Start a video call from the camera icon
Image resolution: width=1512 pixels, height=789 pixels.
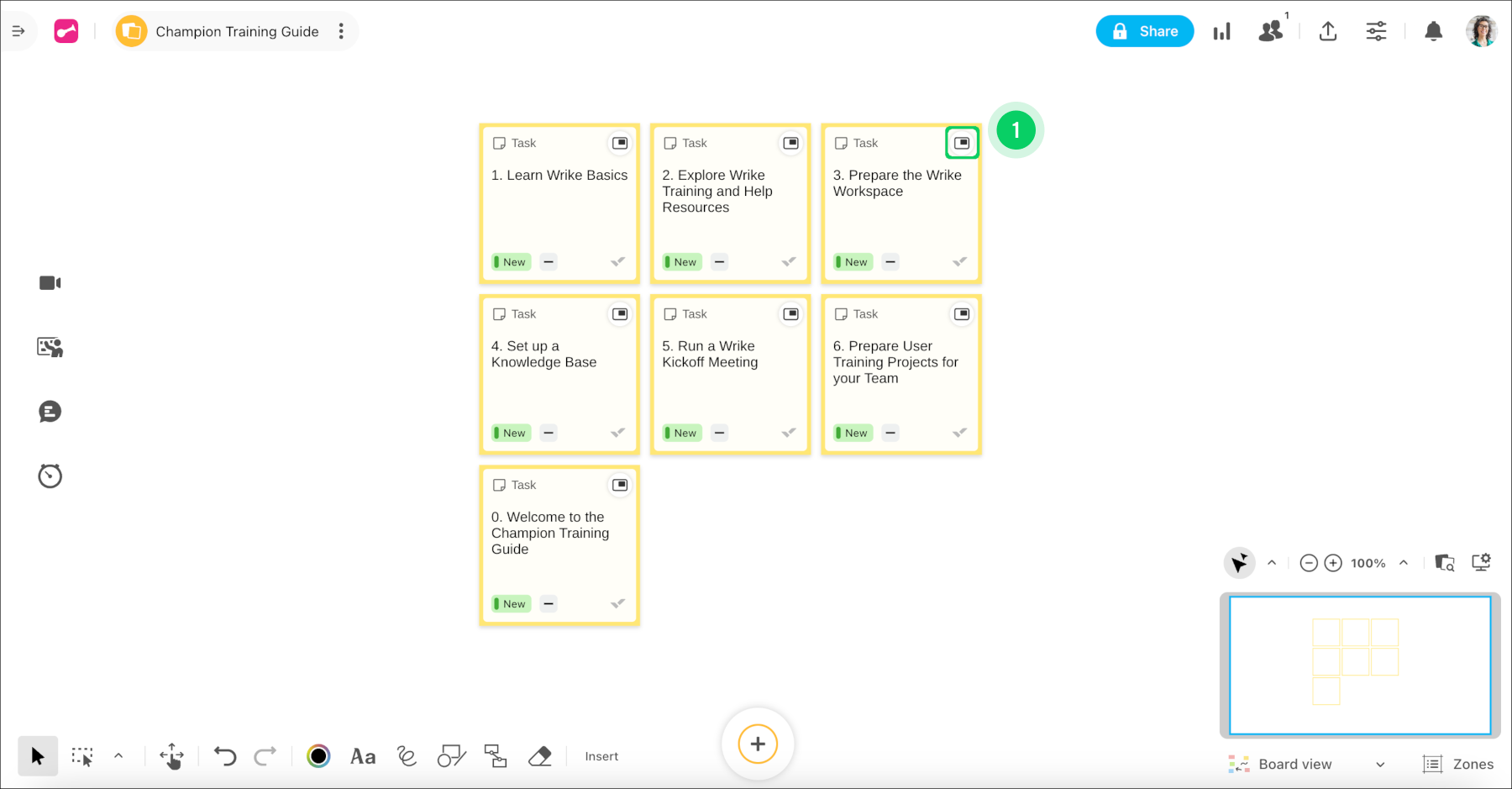[50, 283]
